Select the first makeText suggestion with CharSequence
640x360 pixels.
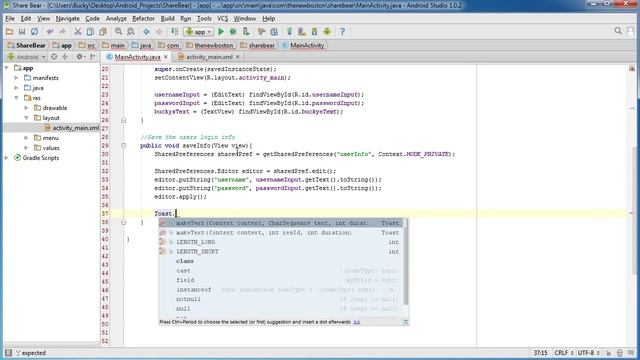[x=281, y=223]
